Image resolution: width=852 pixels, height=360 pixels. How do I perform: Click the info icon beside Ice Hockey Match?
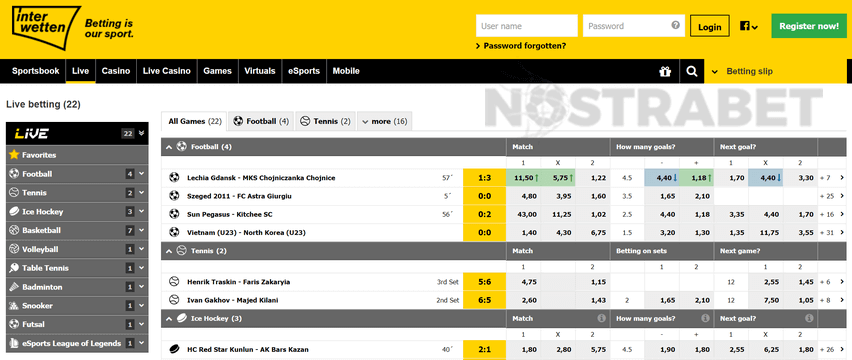point(602,319)
